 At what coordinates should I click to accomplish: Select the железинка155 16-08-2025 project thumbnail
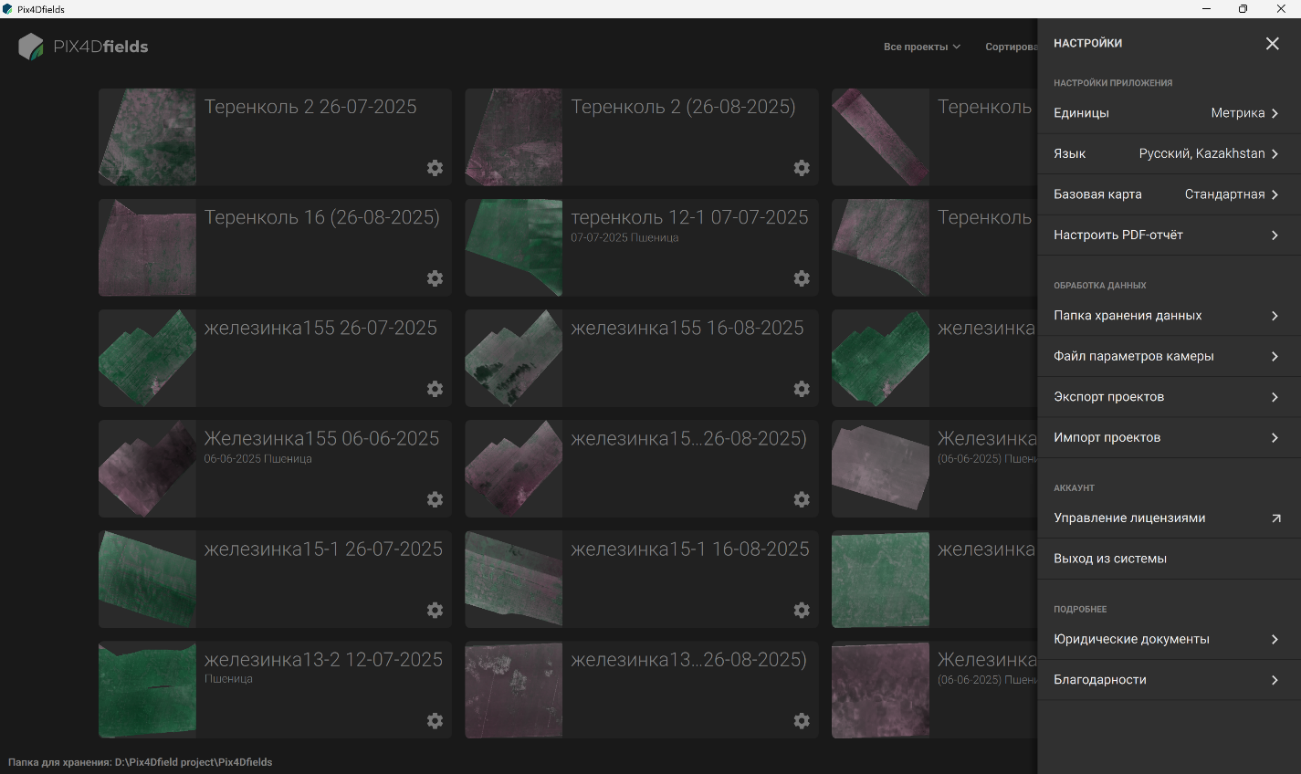(x=513, y=358)
